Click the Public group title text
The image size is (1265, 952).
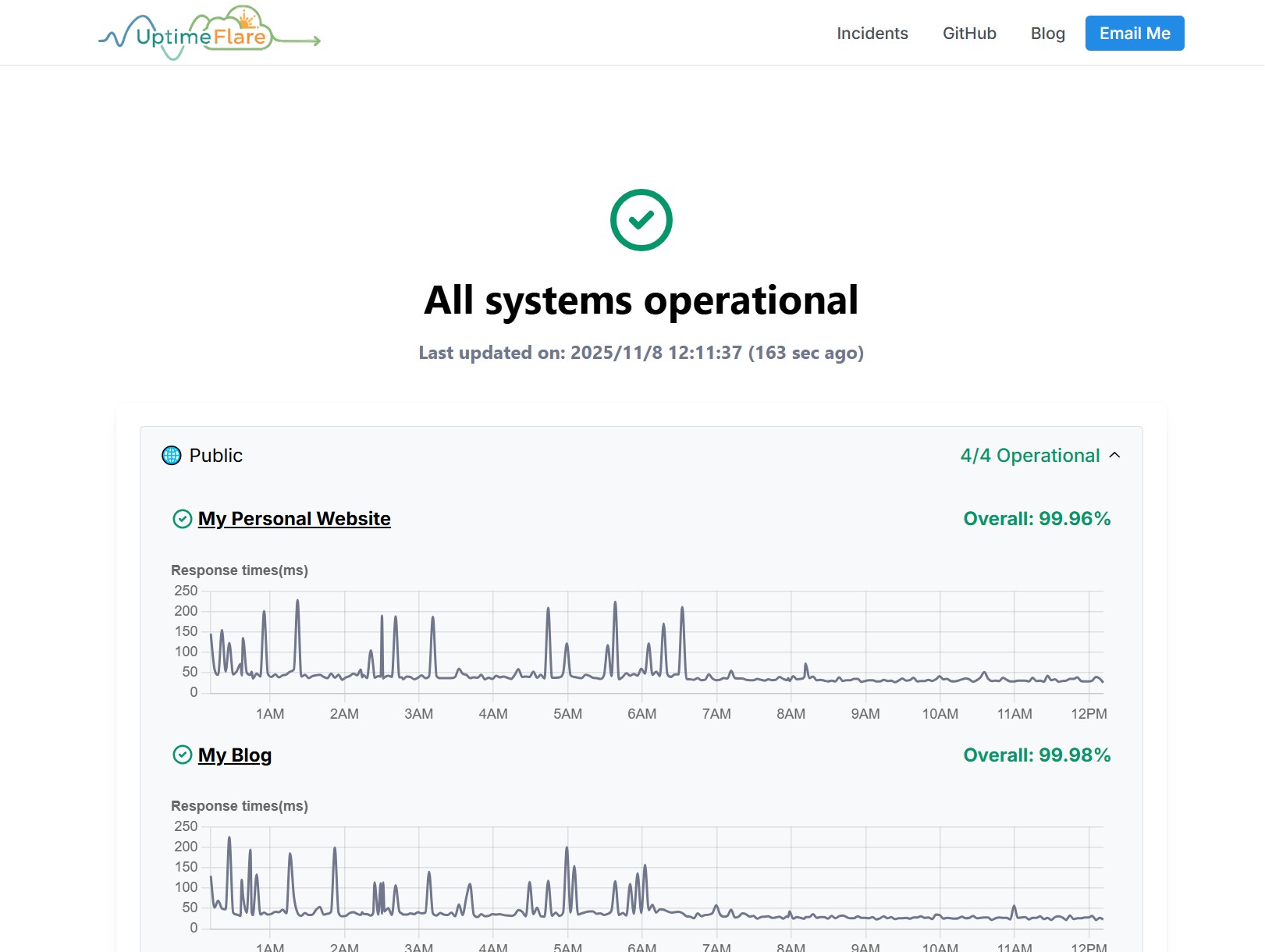215,455
